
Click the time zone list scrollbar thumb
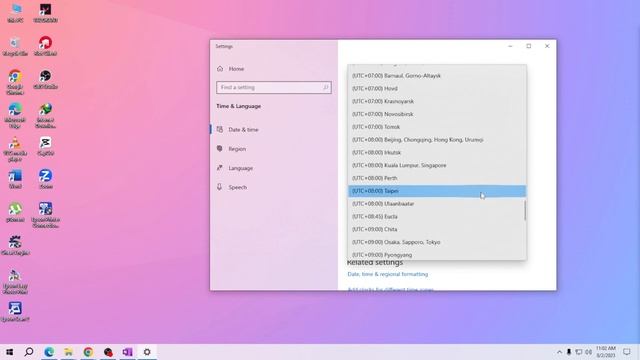(x=525, y=210)
